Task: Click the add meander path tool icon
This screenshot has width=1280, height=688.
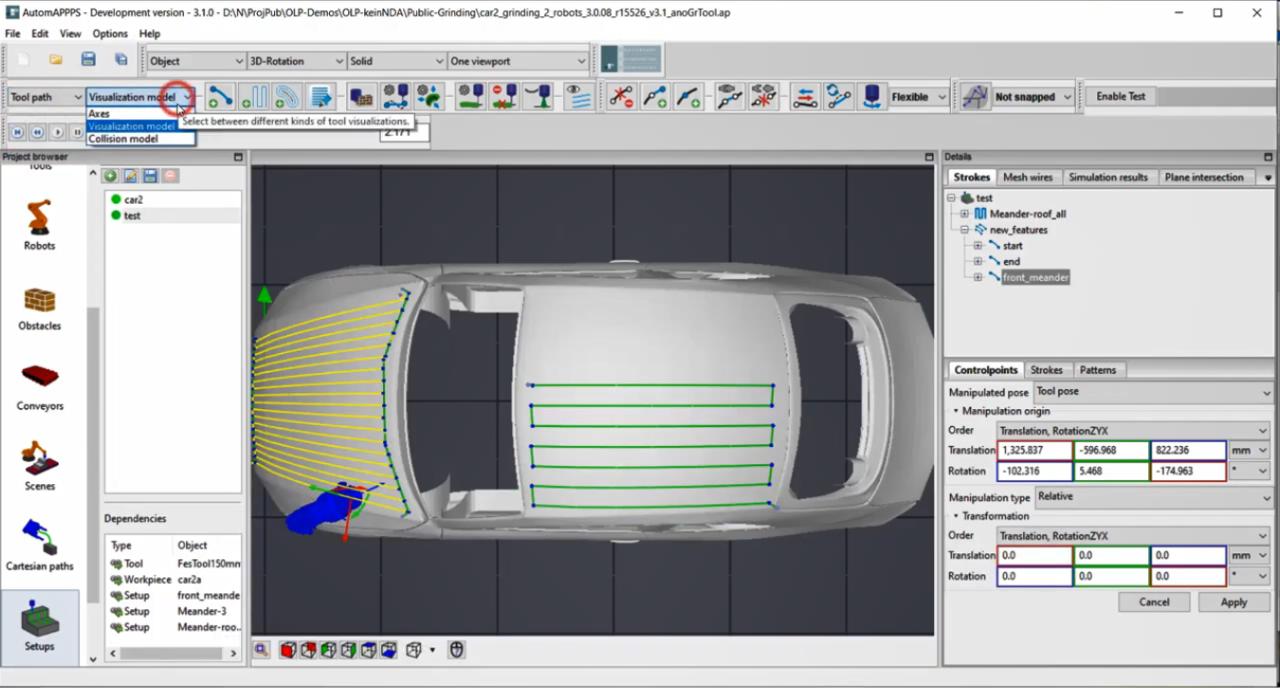Action: (254, 97)
